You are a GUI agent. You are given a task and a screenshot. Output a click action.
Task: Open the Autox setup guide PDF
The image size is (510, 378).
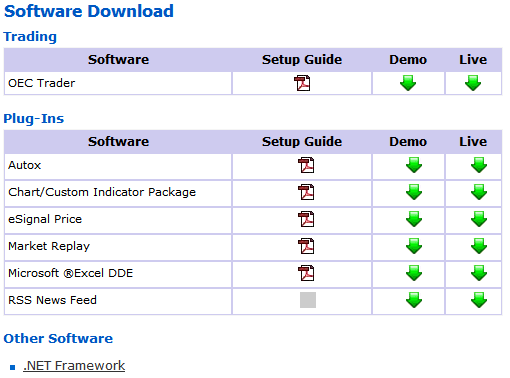tap(306, 165)
